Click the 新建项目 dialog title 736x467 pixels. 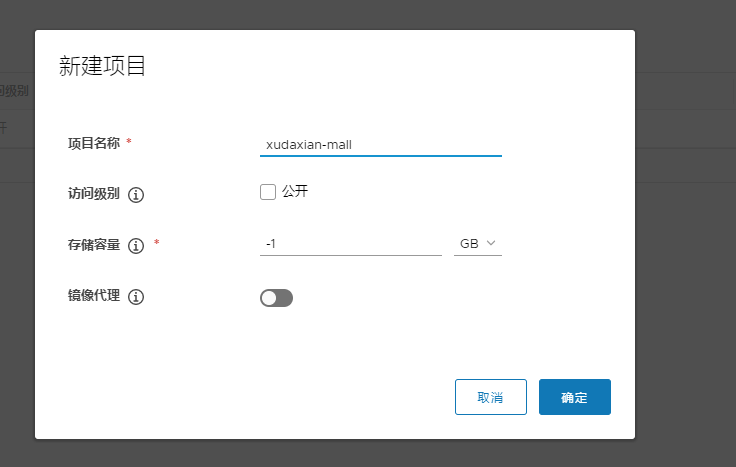(102, 66)
